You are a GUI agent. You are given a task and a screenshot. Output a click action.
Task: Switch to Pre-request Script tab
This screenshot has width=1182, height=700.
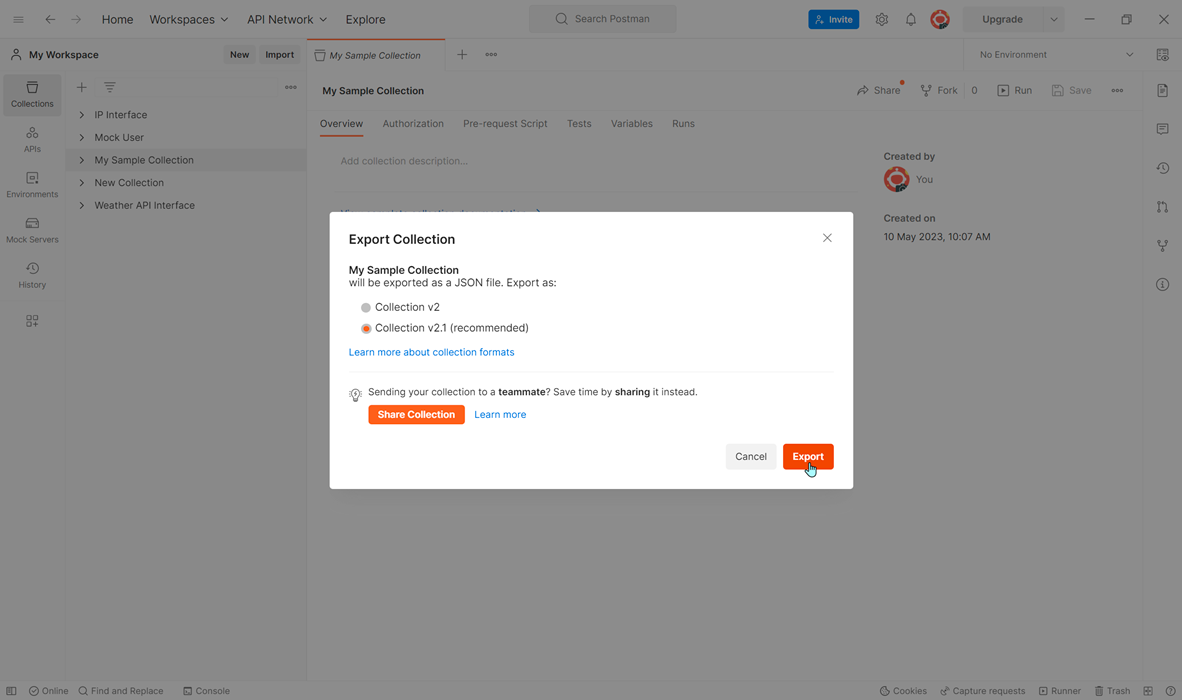click(x=505, y=124)
